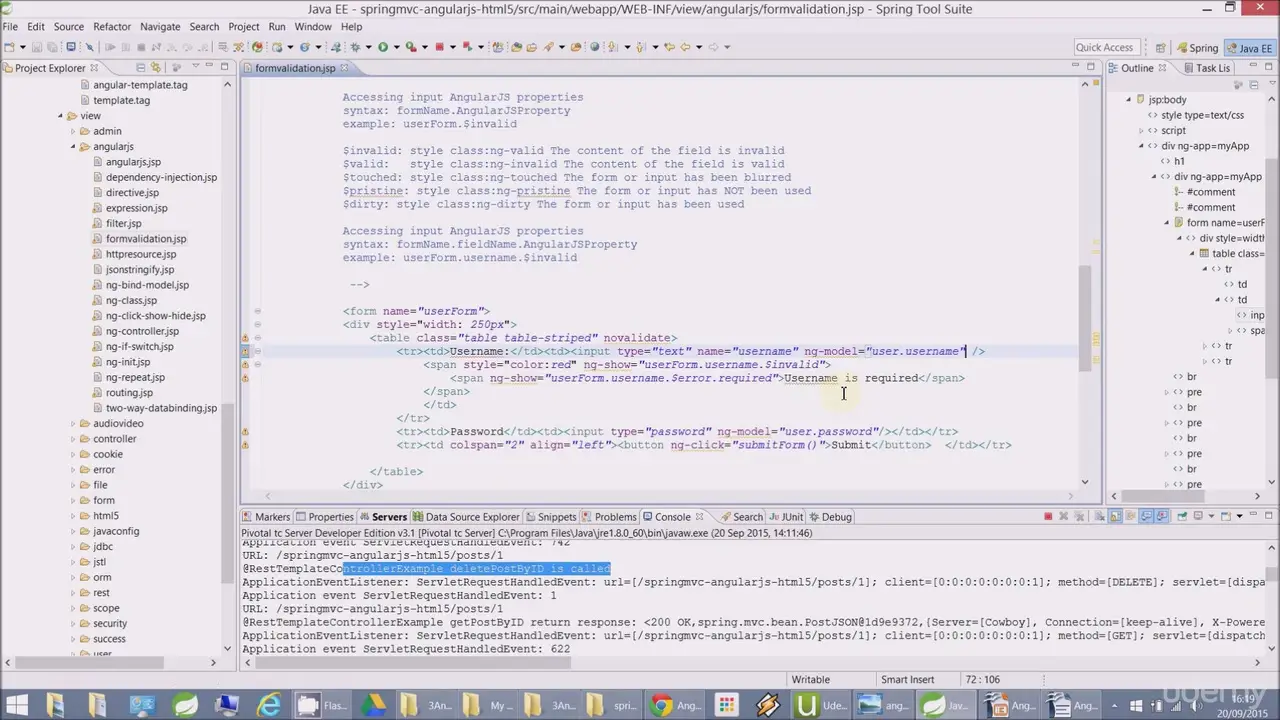The width and height of the screenshot is (1280, 720).
Task: Open Internet Explorer from the taskbar
Action: click(269, 705)
